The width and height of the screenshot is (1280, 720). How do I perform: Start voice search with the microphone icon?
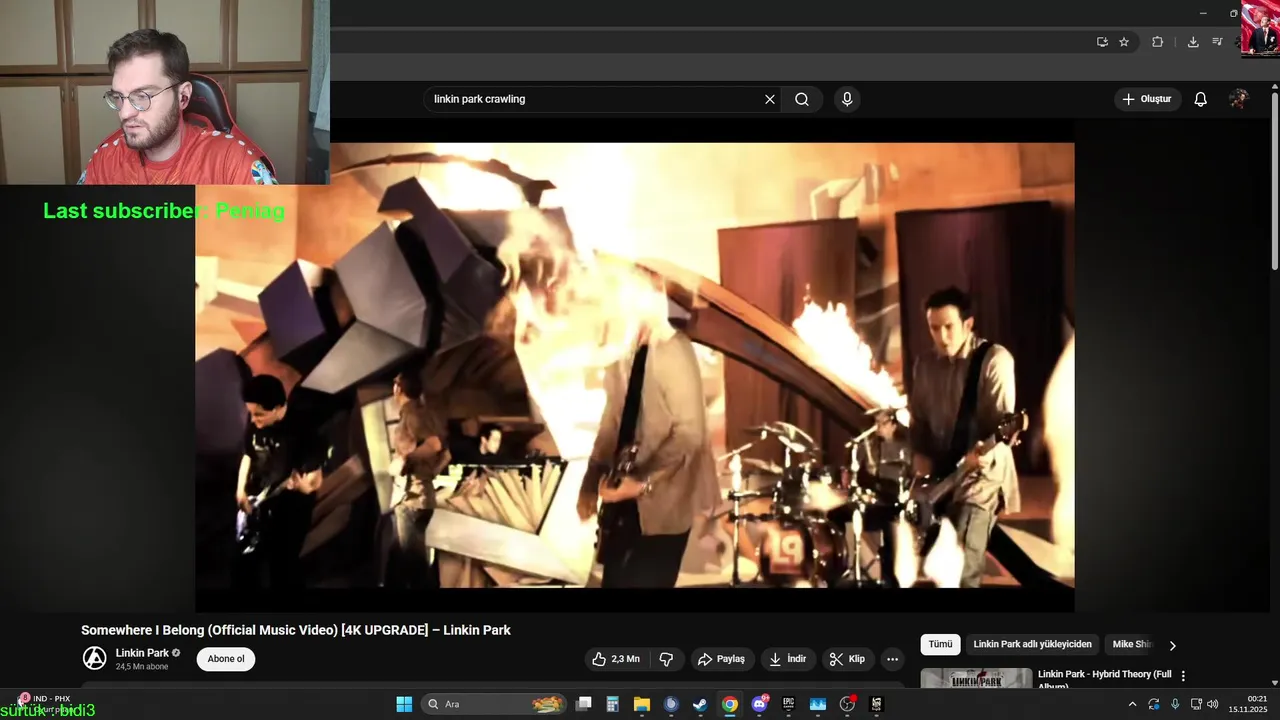click(x=847, y=99)
